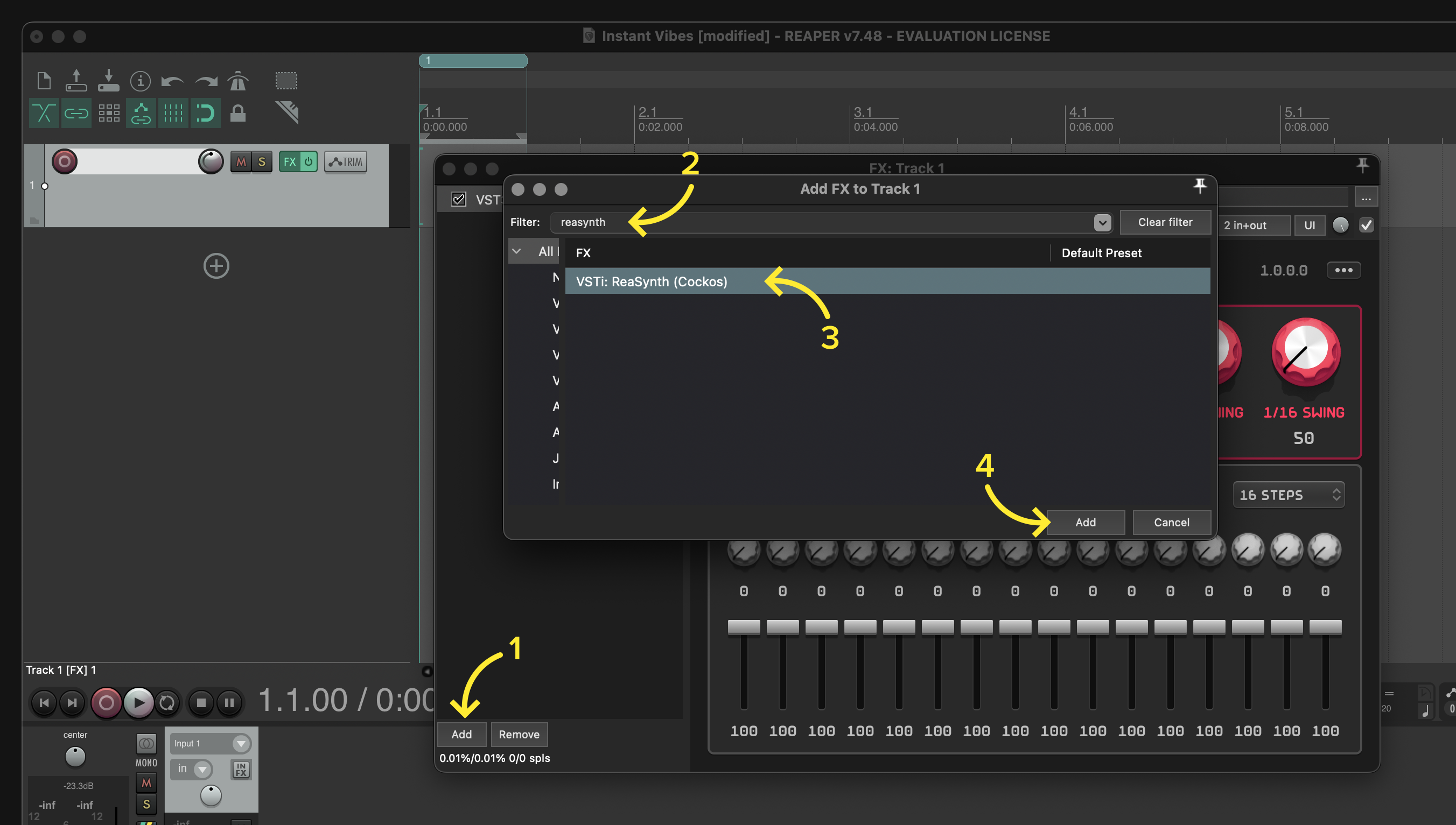The image size is (1456, 825).
Task: Click the transport Stop button
Action: tap(201, 703)
